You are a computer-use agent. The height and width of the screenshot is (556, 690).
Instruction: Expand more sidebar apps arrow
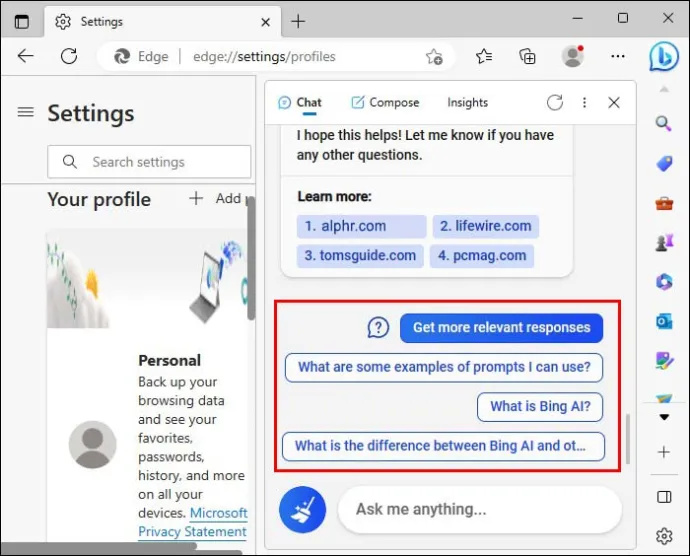664,417
